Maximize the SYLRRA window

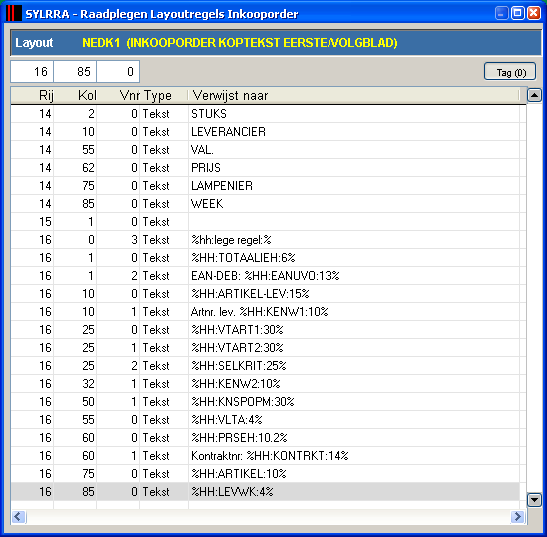518,14
